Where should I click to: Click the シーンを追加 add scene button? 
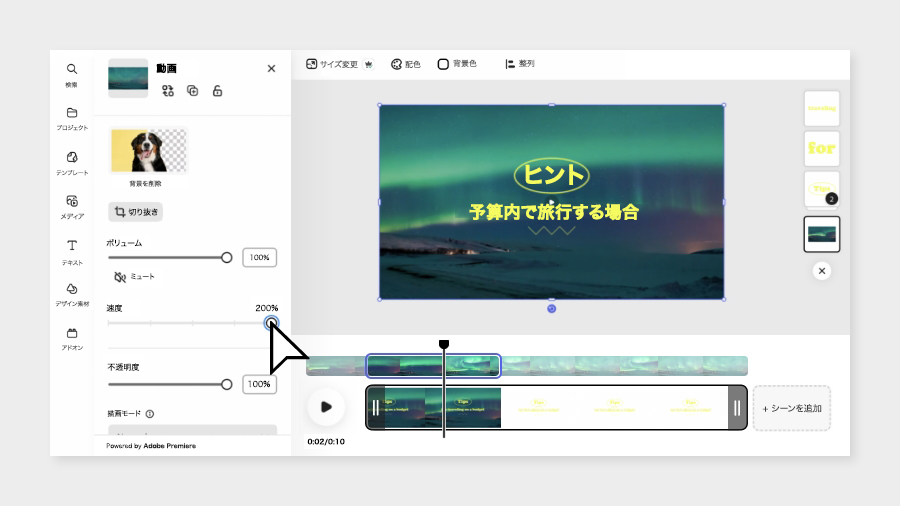[792, 408]
